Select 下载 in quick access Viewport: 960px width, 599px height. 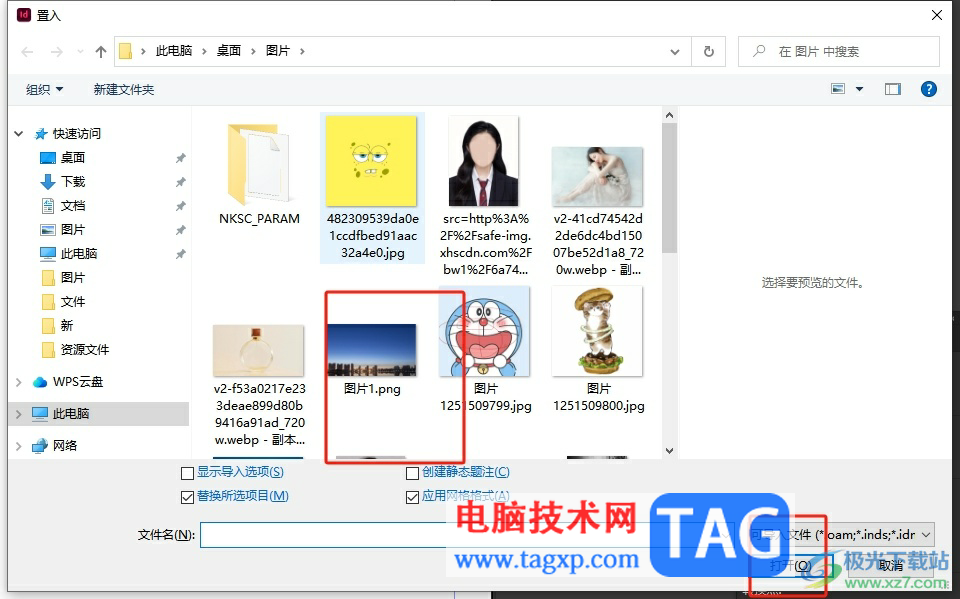click(x=72, y=181)
